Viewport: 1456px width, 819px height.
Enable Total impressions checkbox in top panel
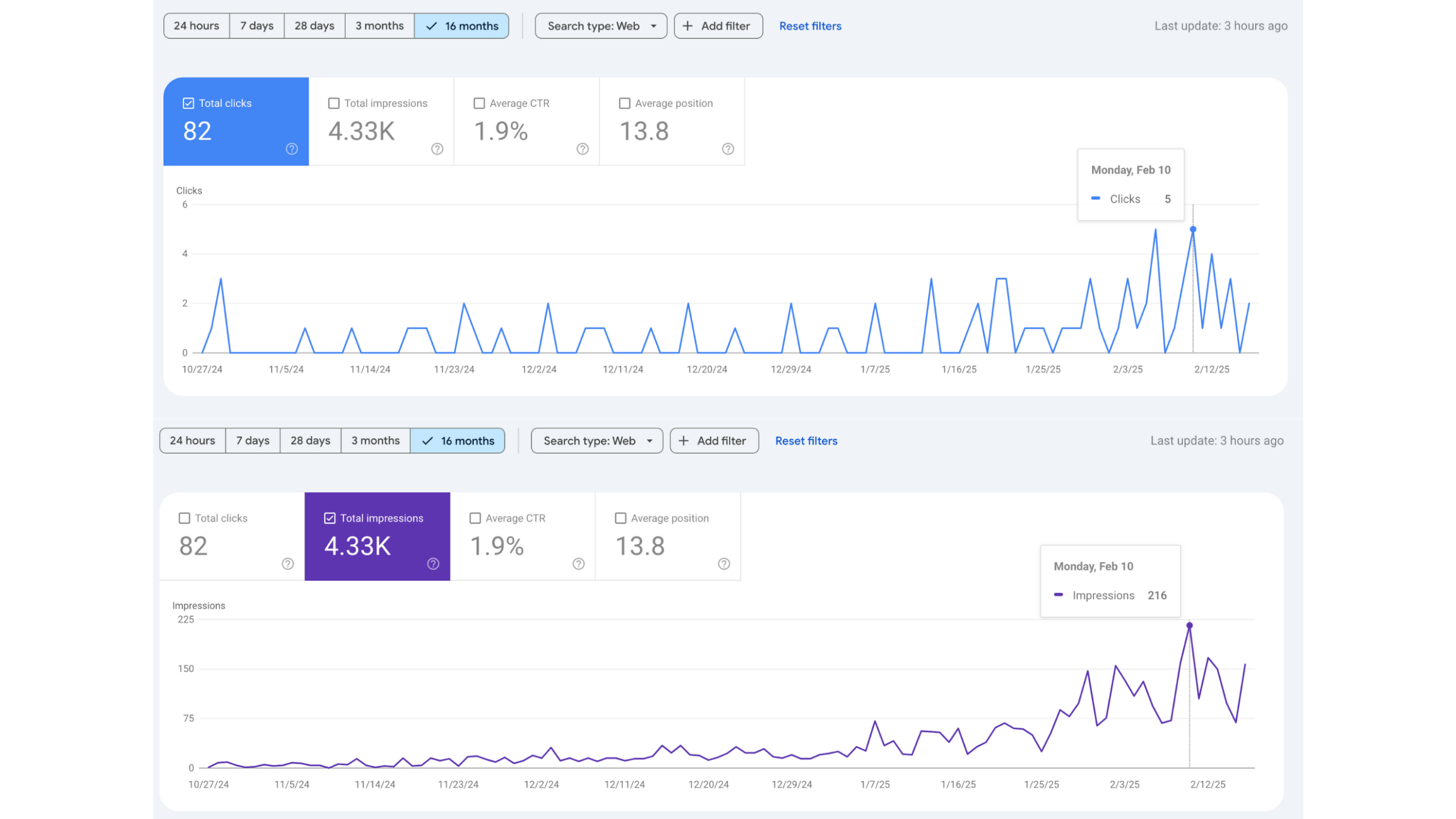tap(334, 104)
